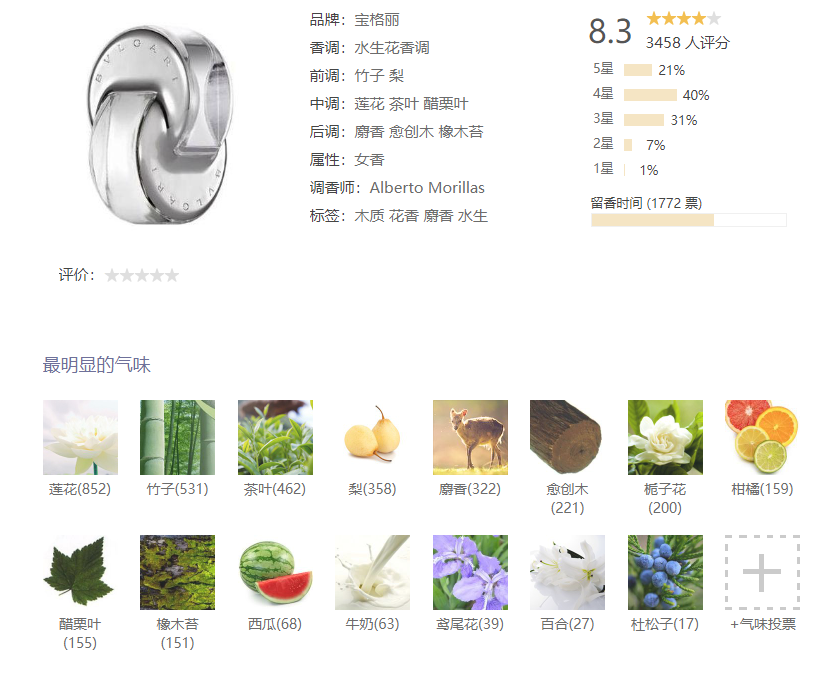Click the lily 百合 scent image

coord(568,572)
